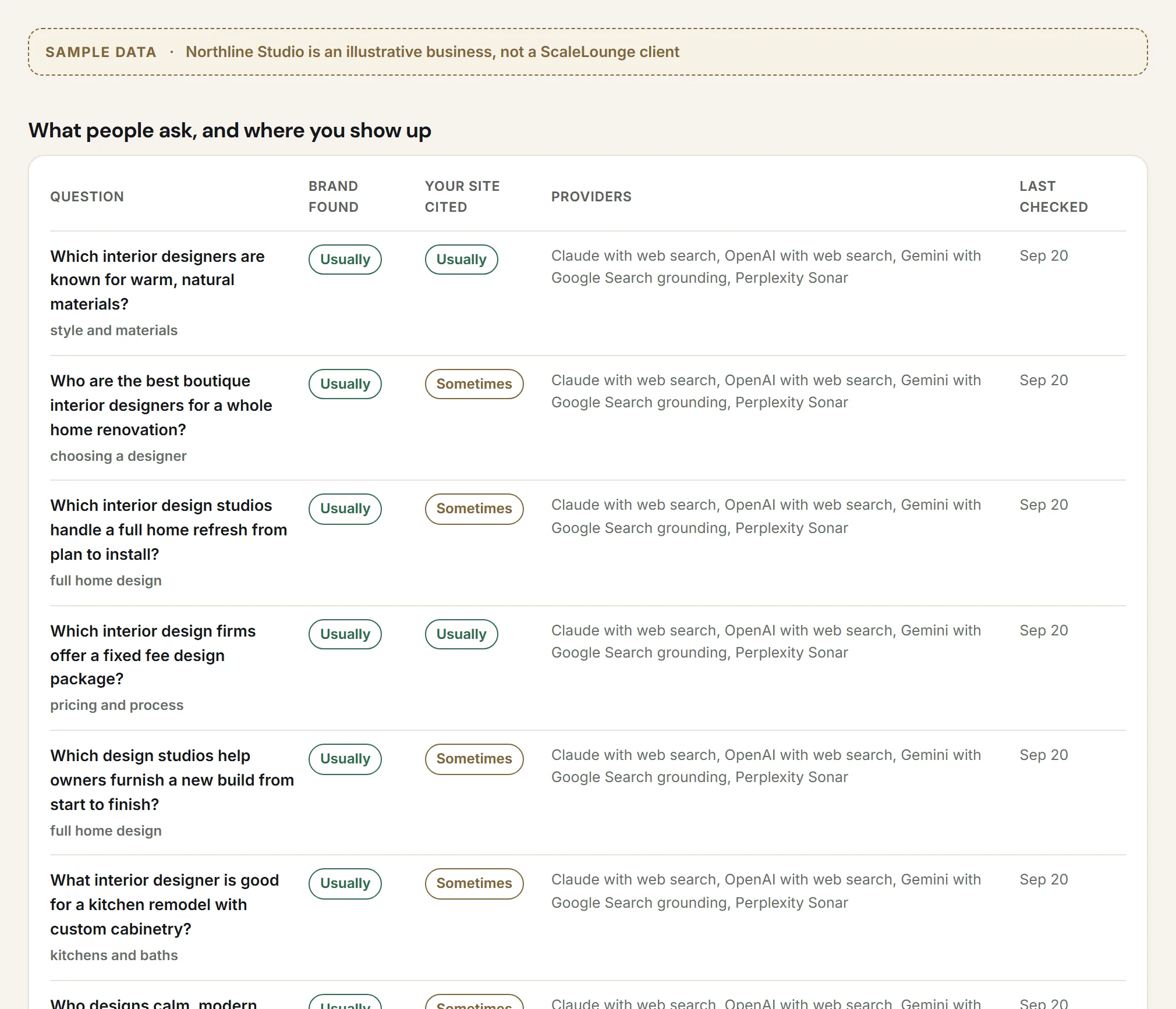Click 'Sep 20' date in boutique designers row
1176x1009 pixels.
pyautogui.click(x=1044, y=381)
